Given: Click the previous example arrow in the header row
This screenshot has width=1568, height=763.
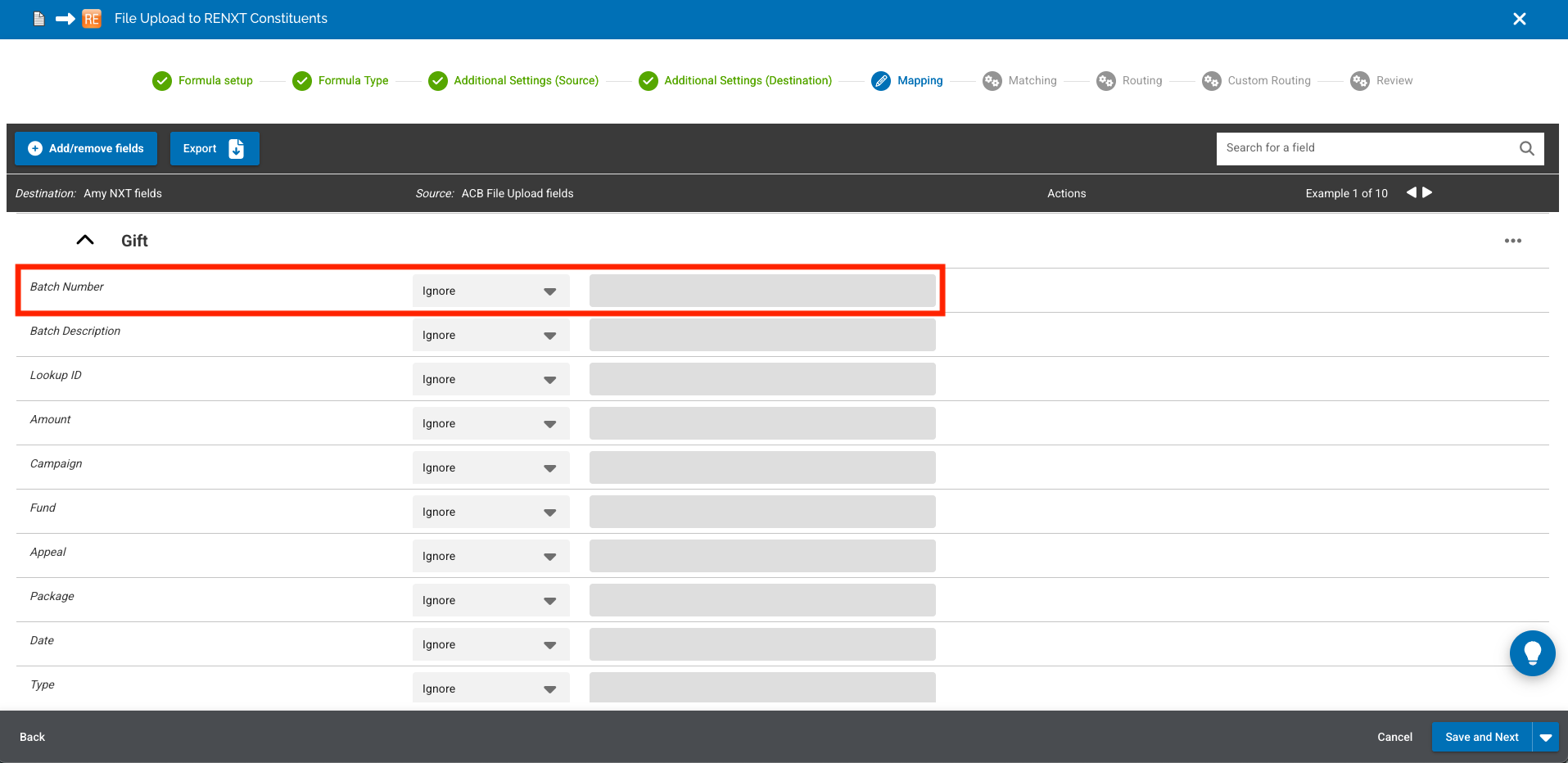Looking at the screenshot, I should (x=1410, y=192).
